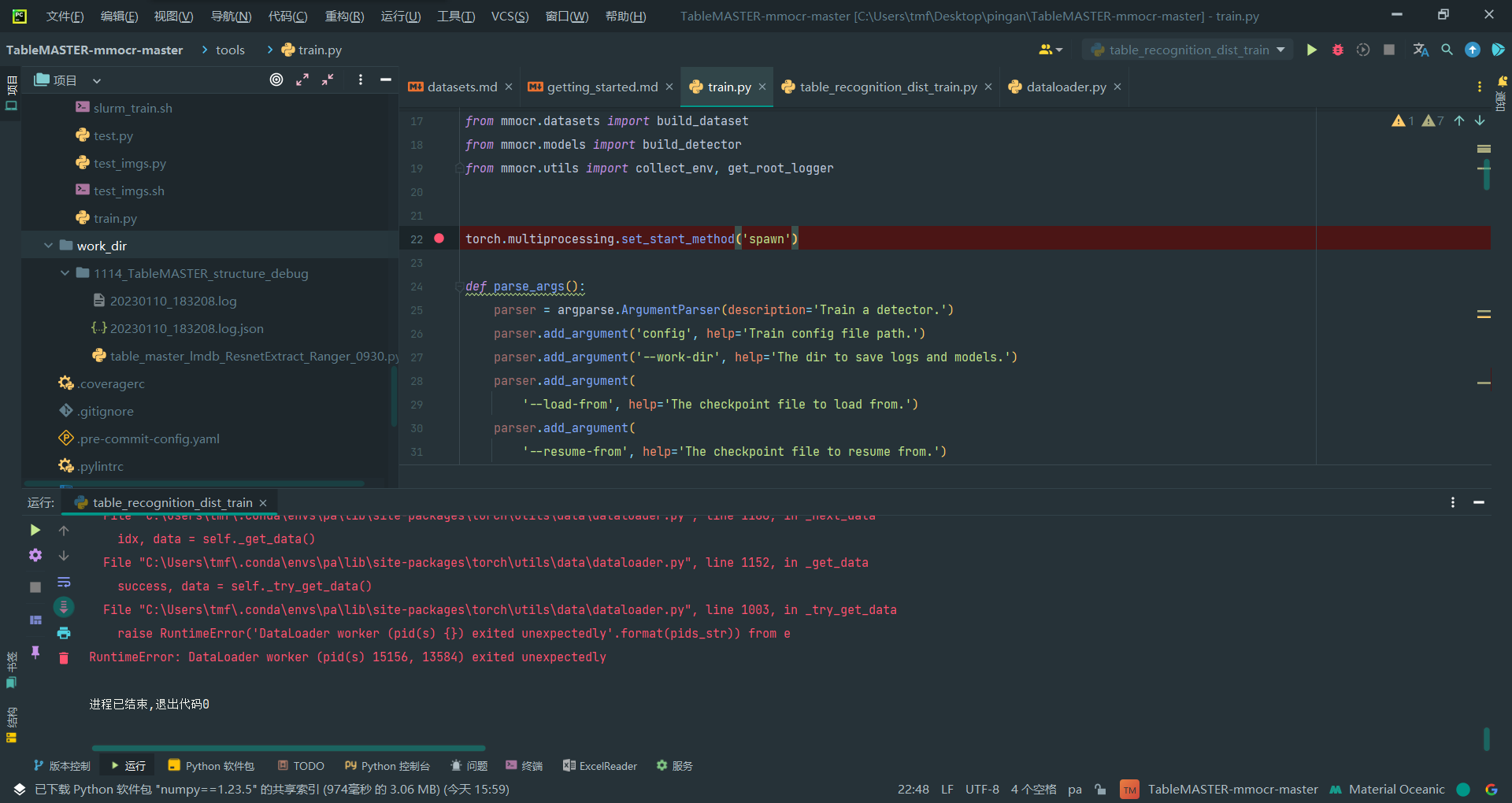Open the run configuration dropdown table_recognition_dist_train
Screen dimensions: 1512x803
(x=1188, y=50)
